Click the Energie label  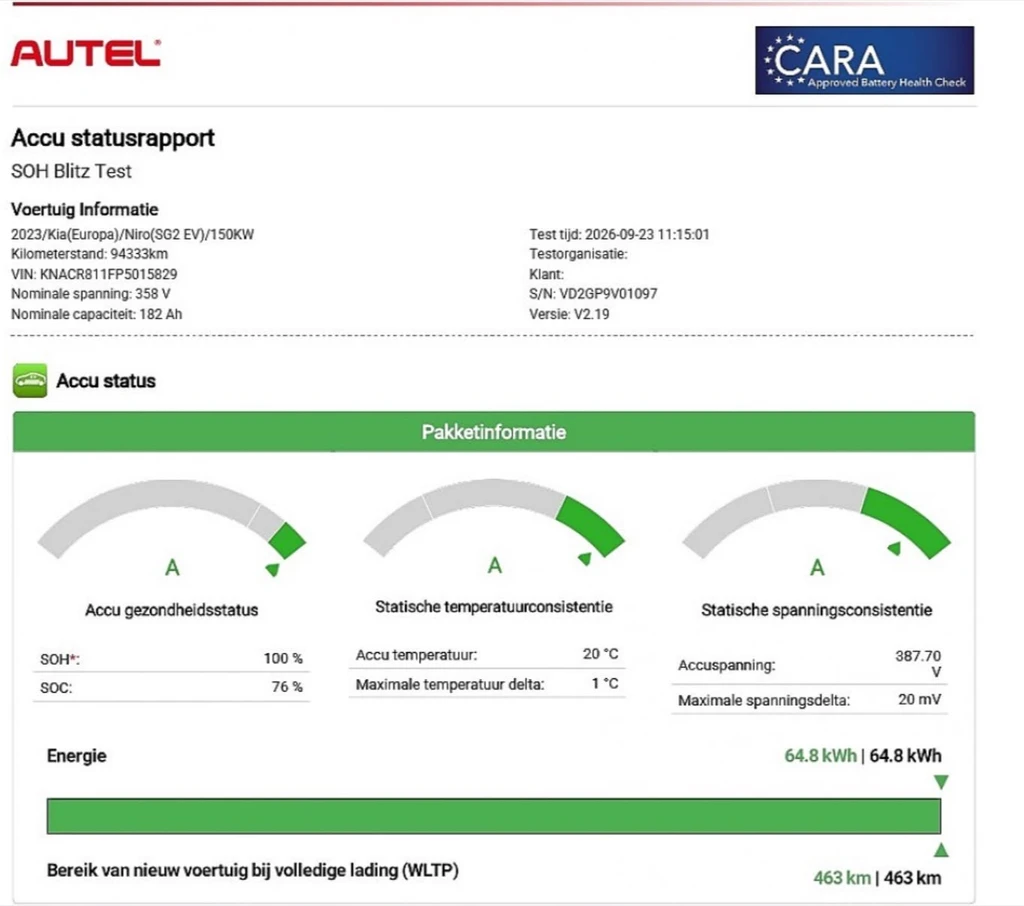coord(76,756)
